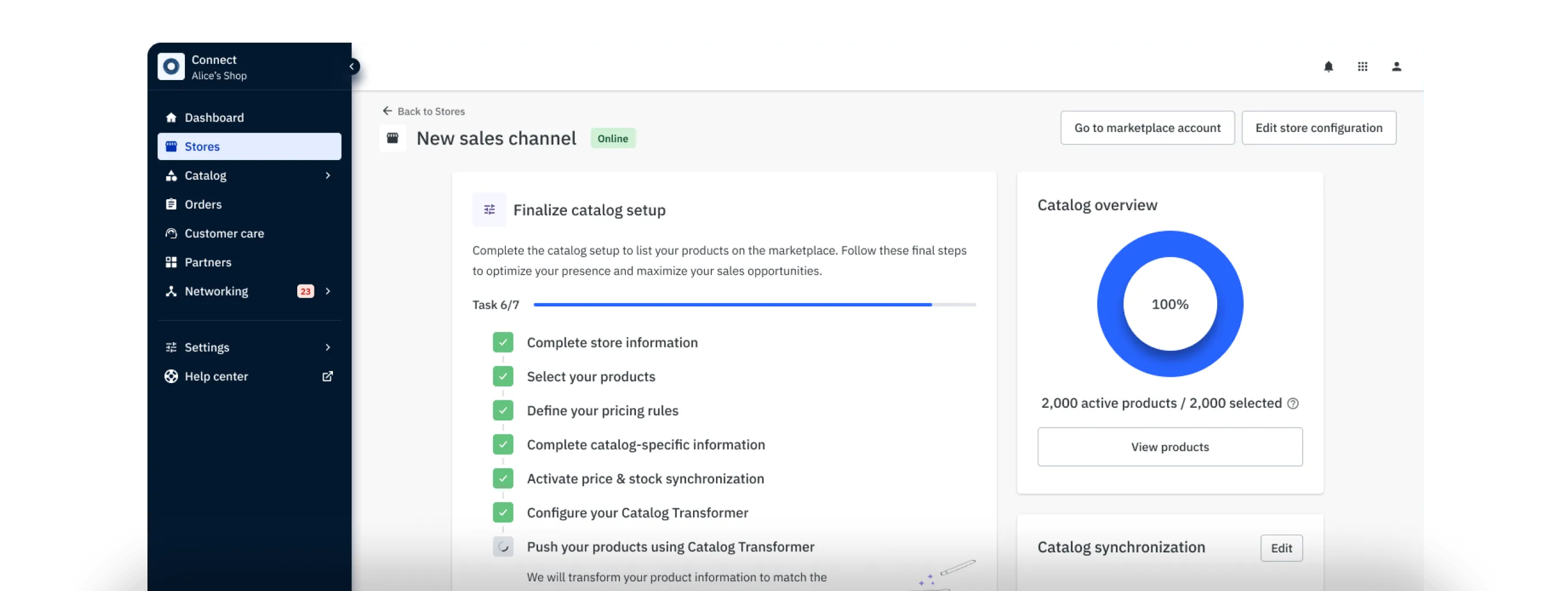This screenshot has width=1568, height=591.
Task: Click the Task 6/7 label
Action: 495,305
